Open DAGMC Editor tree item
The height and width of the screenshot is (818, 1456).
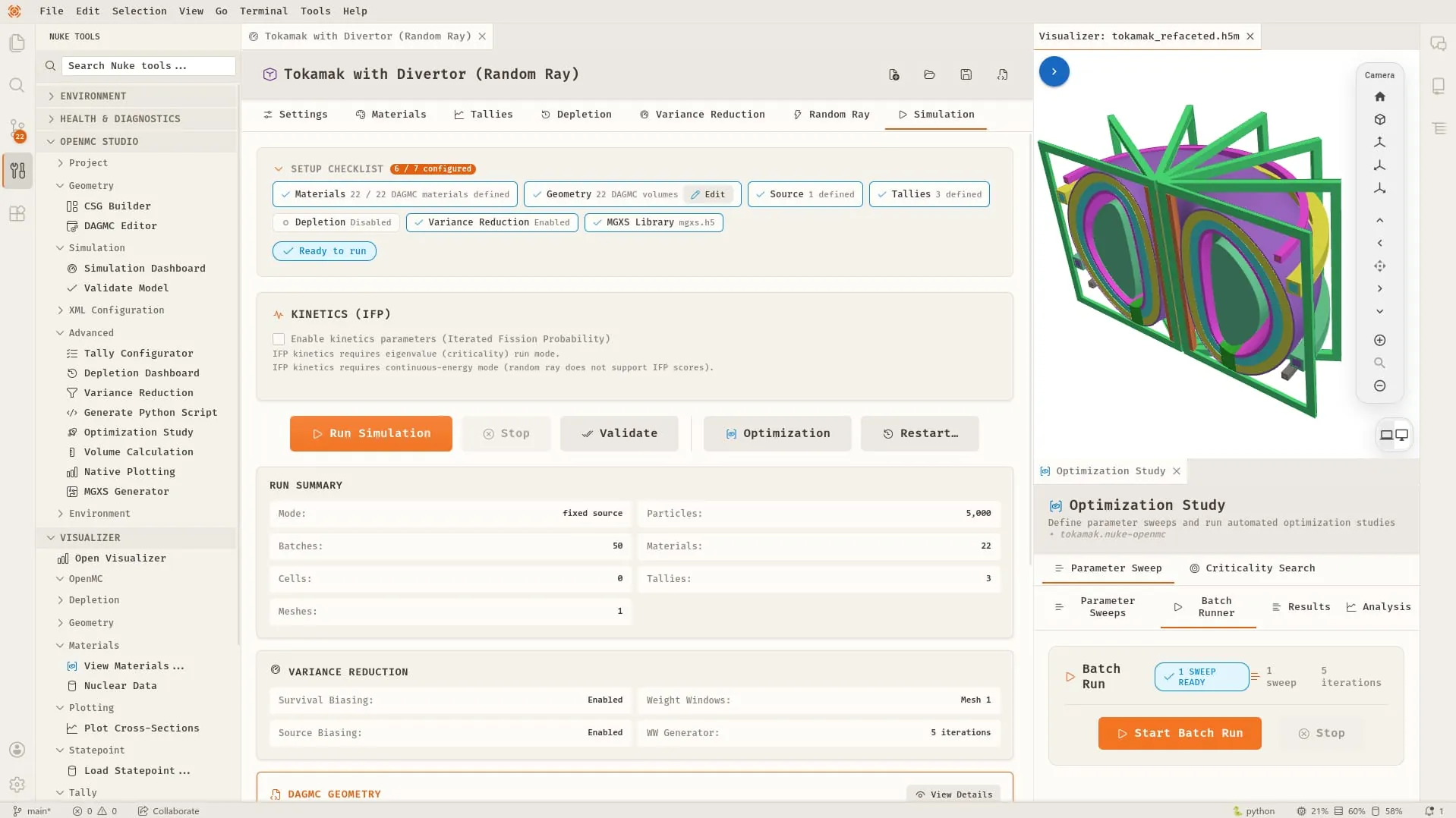pyautogui.click(x=120, y=226)
